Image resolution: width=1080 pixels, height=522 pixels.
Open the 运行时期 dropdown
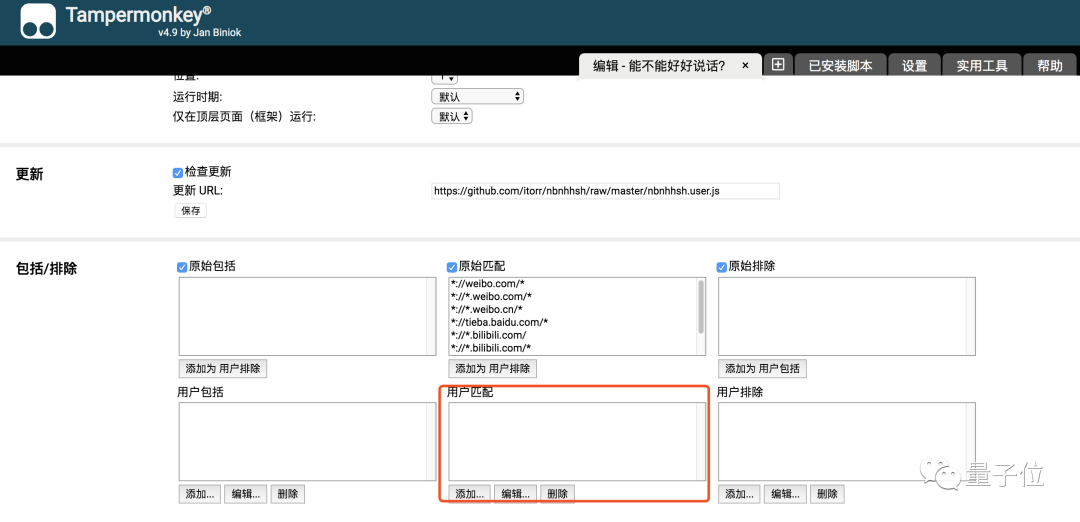(x=477, y=96)
